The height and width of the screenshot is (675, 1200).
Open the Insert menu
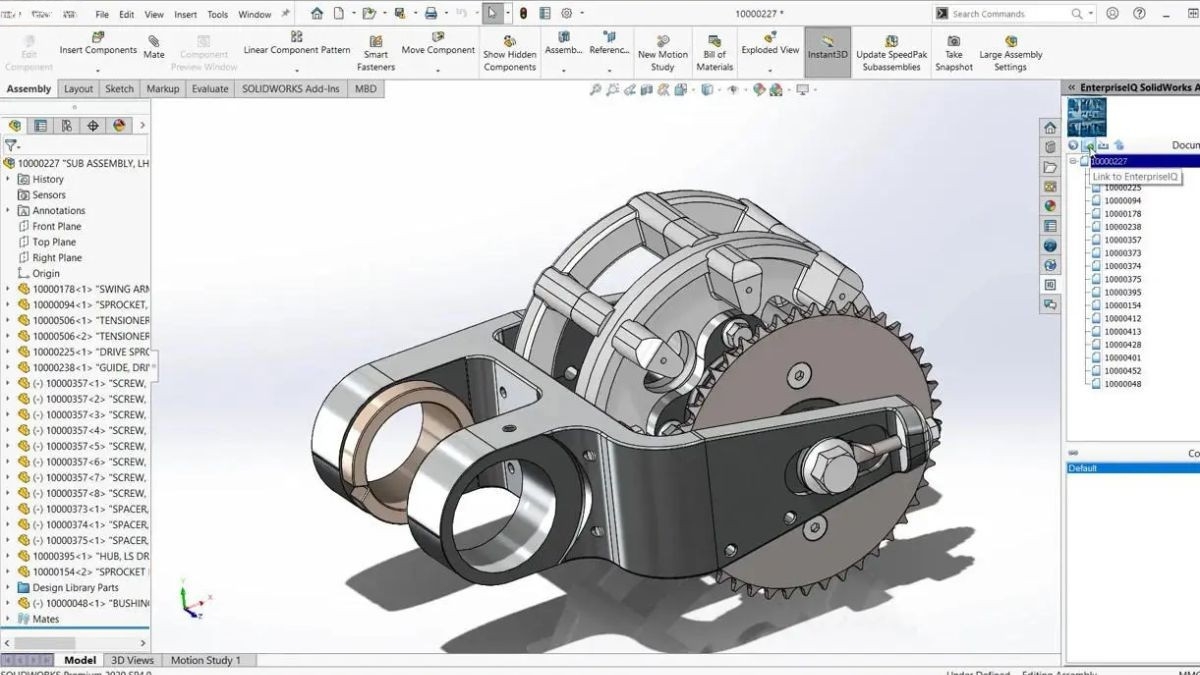click(185, 14)
